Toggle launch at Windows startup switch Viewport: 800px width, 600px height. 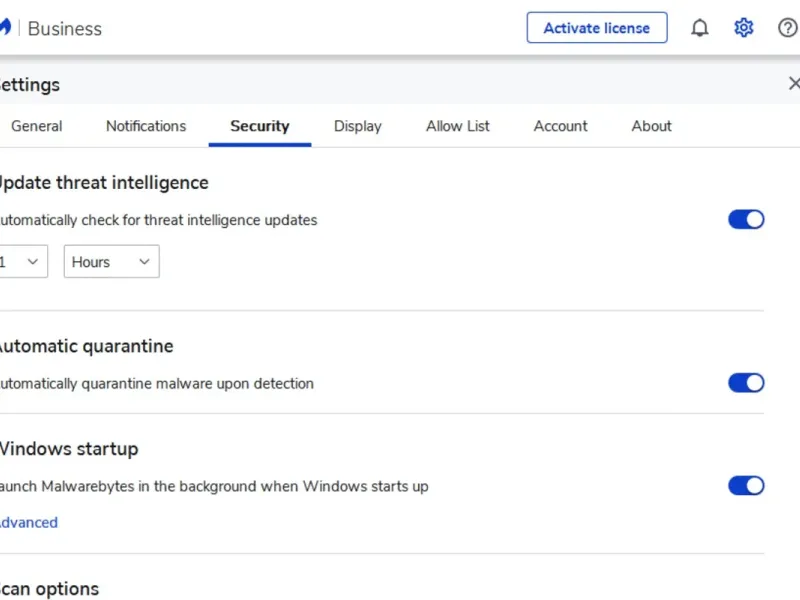pyautogui.click(x=746, y=486)
